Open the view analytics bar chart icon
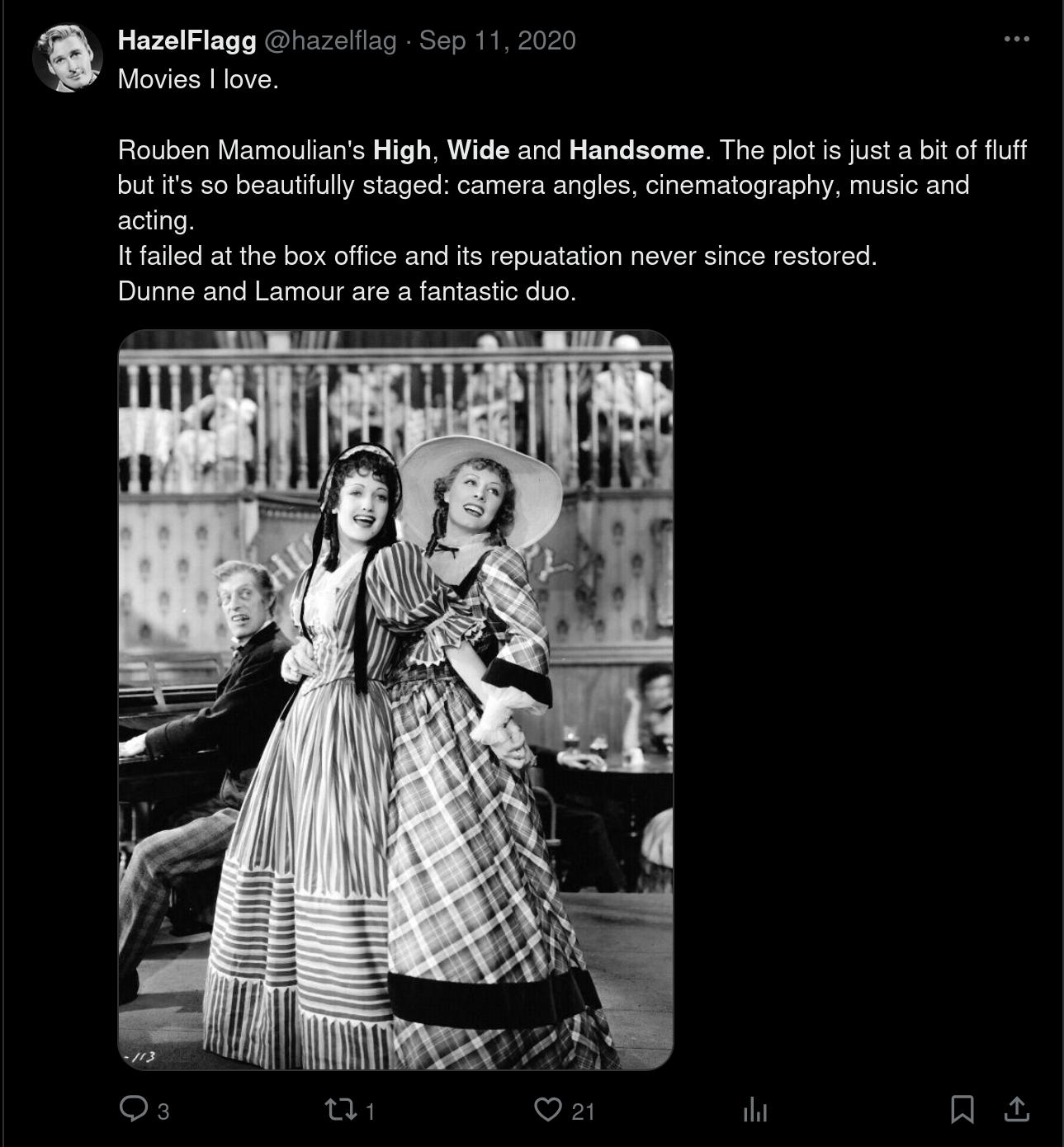This screenshot has height=1147, width=1064. click(755, 1109)
